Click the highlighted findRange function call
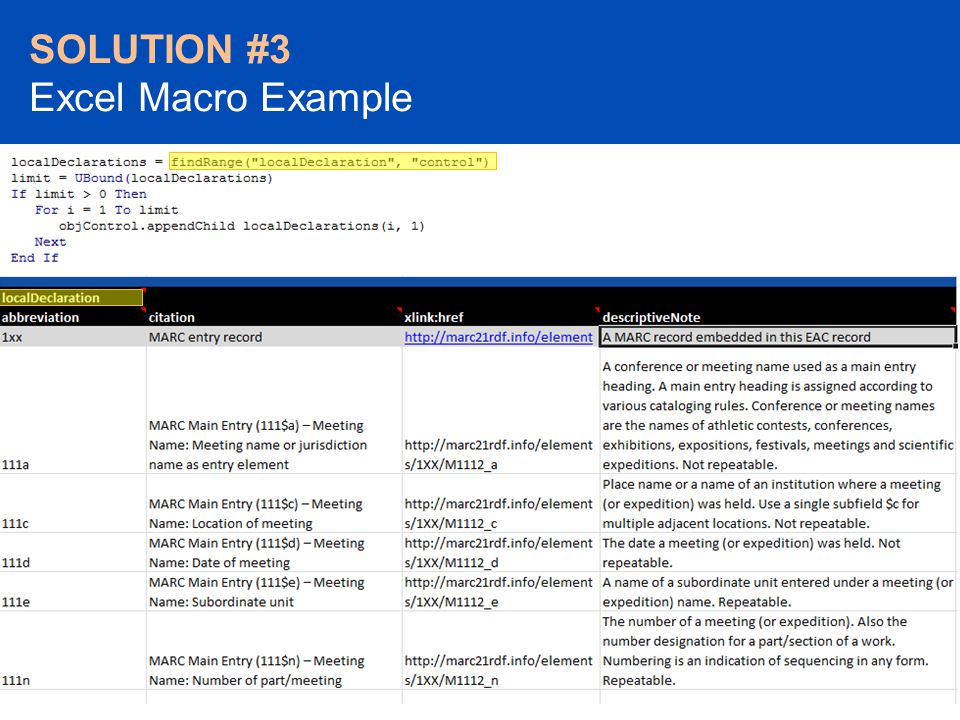 click(x=332, y=162)
